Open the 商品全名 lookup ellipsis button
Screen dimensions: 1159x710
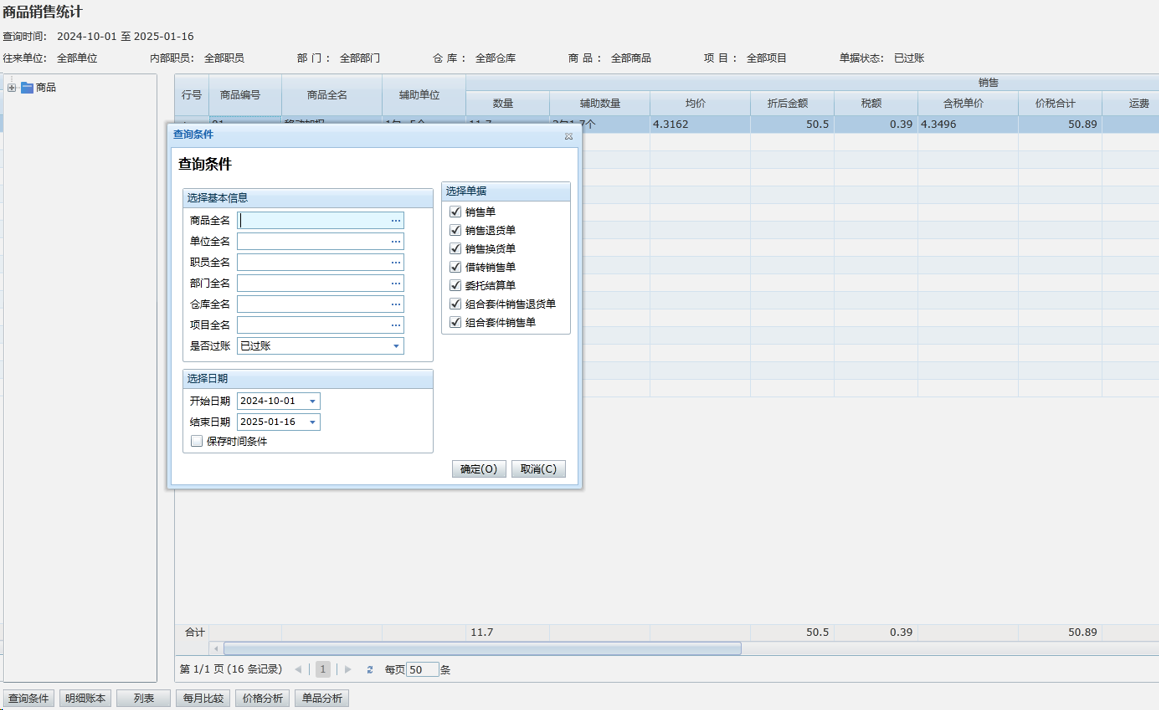coord(396,220)
